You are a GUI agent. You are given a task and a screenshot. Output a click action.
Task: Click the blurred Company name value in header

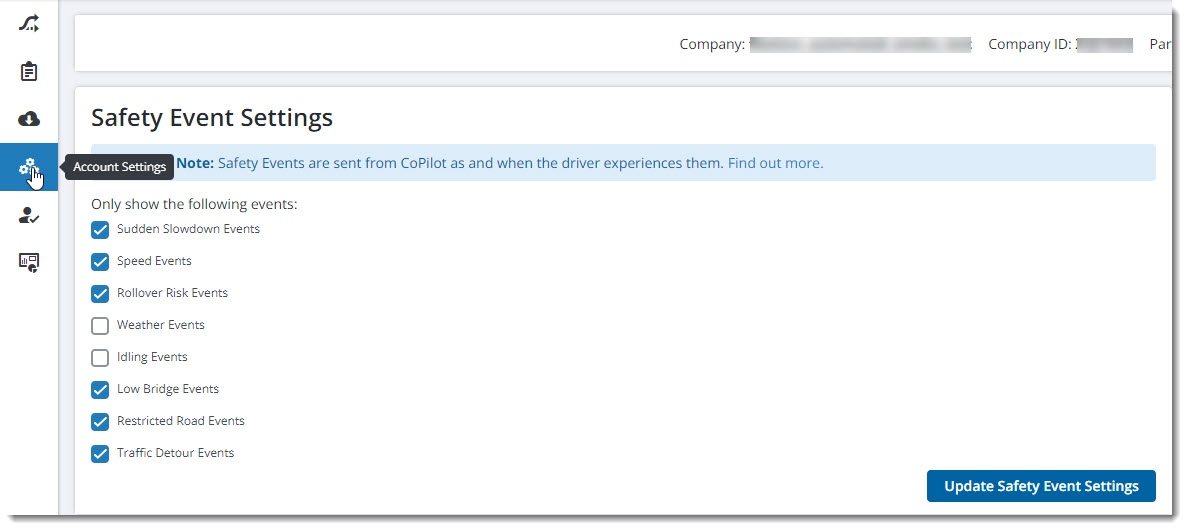tap(860, 45)
